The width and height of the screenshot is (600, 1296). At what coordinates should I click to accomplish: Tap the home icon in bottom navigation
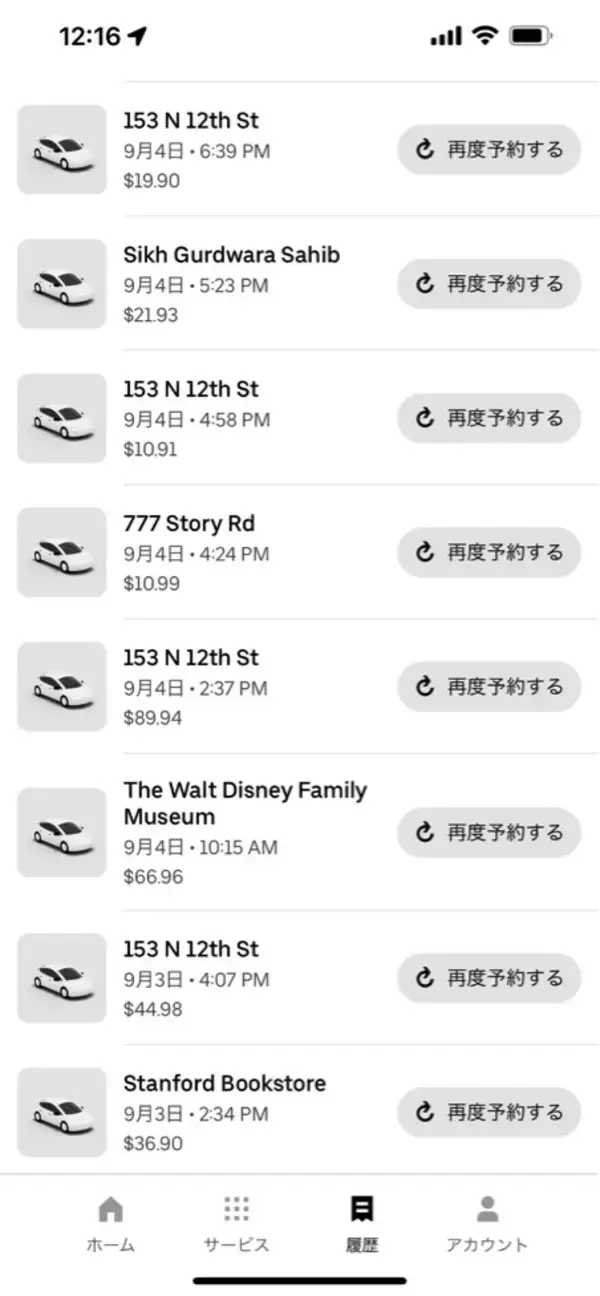[x=110, y=1222]
